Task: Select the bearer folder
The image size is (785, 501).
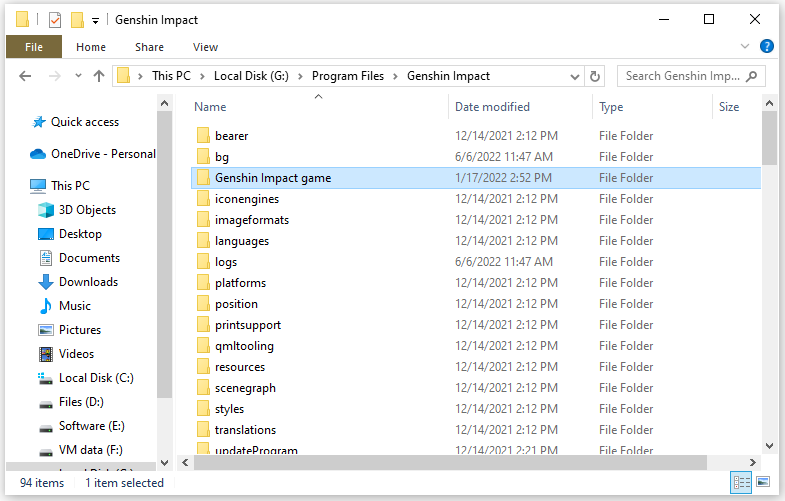Action: coord(476,136)
